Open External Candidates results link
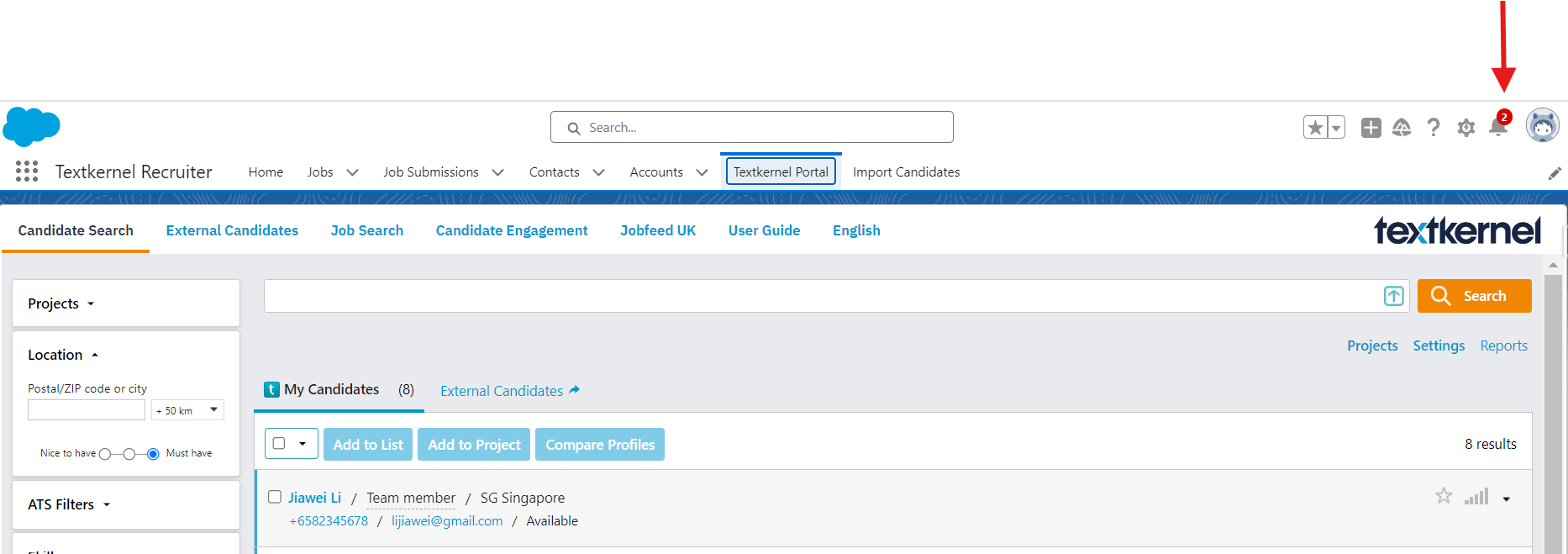The height and width of the screenshot is (554, 1568). (502, 391)
